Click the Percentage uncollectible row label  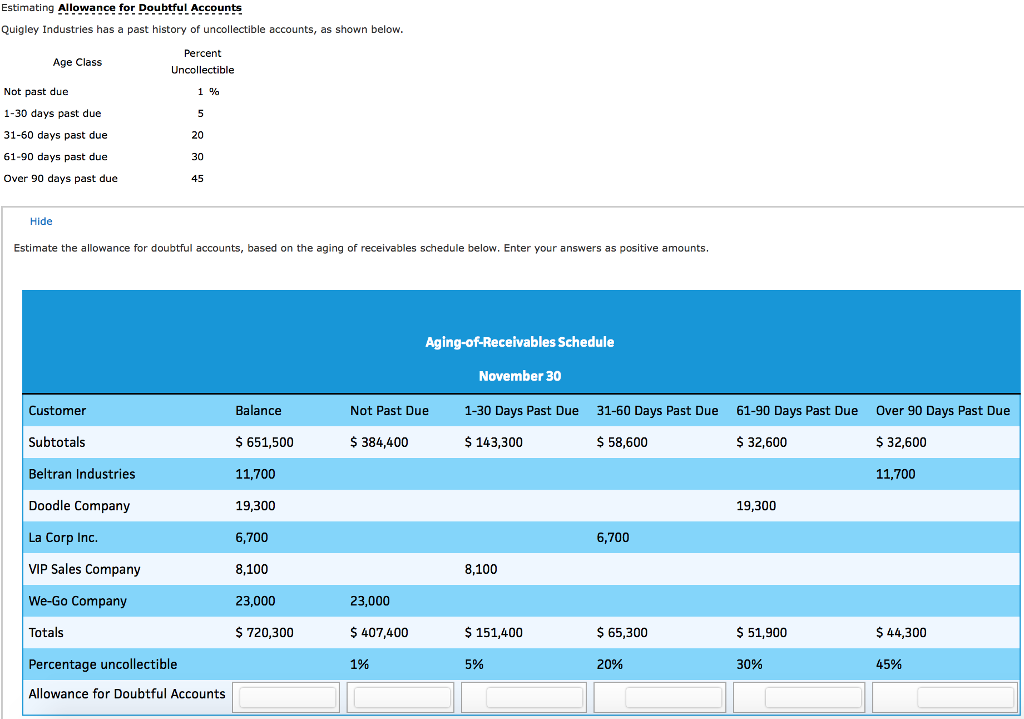(x=107, y=664)
